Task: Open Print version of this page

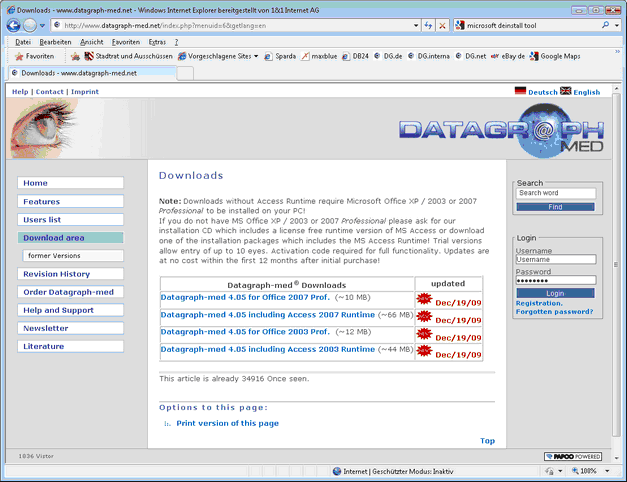Action: point(227,423)
